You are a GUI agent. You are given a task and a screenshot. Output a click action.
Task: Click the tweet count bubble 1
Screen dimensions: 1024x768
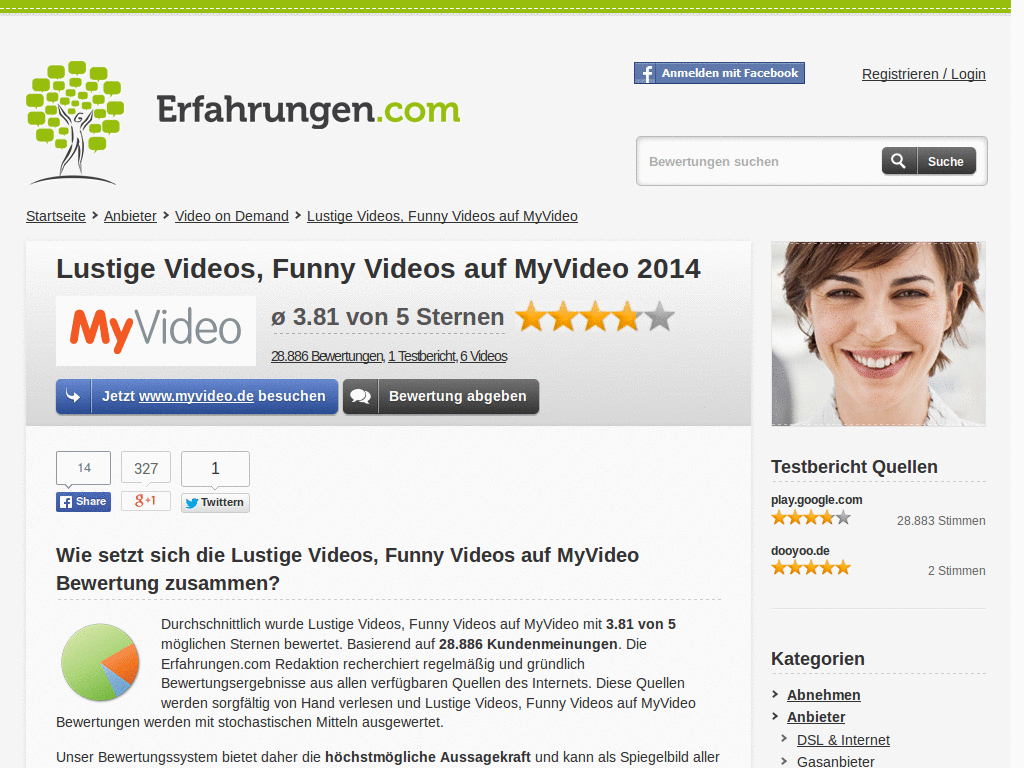coord(215,468)
